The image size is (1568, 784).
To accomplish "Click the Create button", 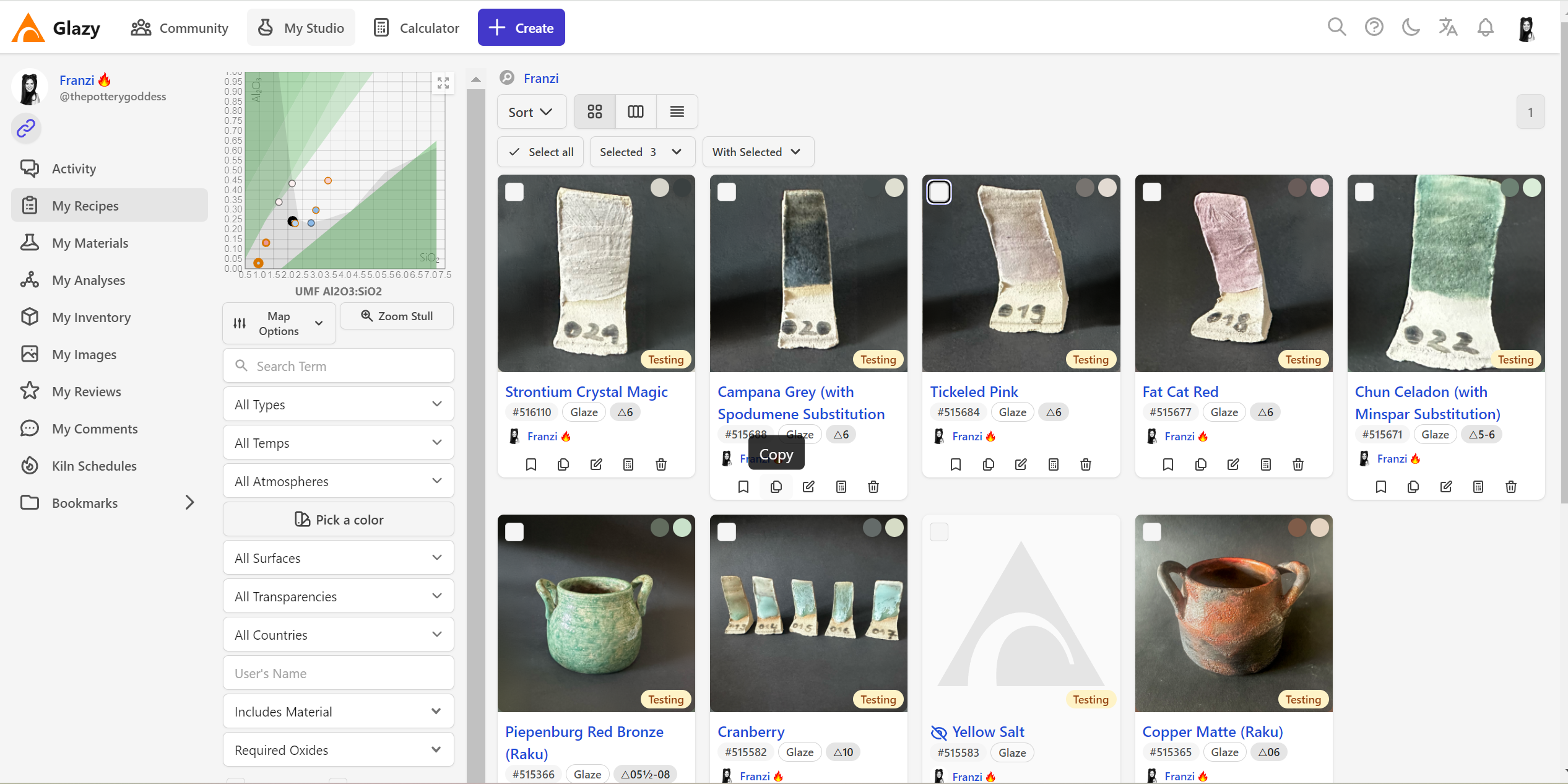I will click(x=521, y=28).
